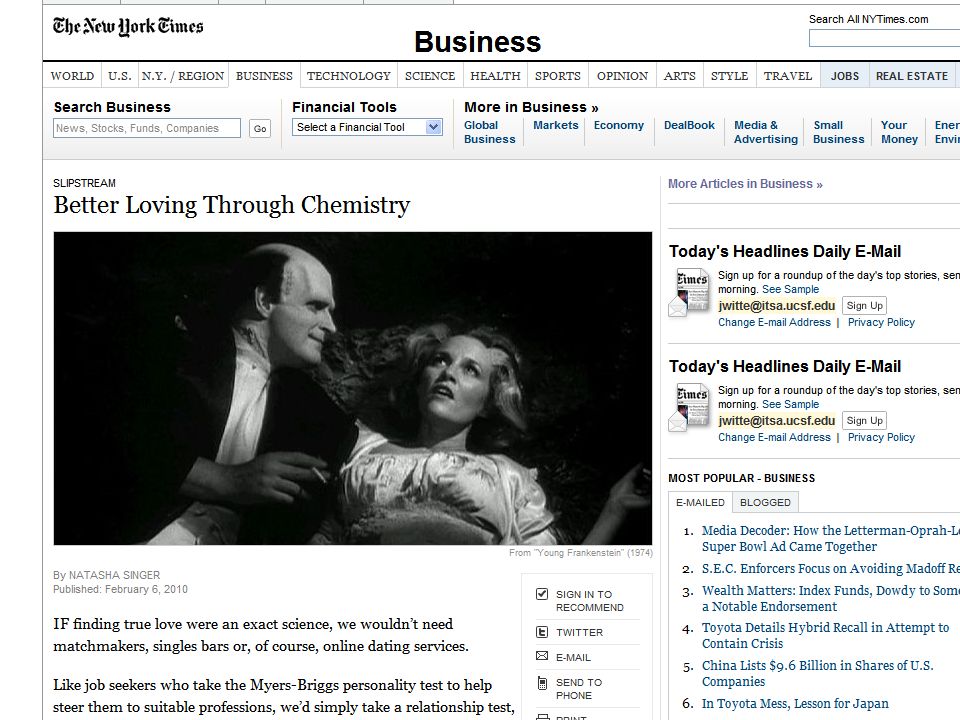960x720 pixels.
Task: Go to the Technology section
Action: click(x=348, y=76)
